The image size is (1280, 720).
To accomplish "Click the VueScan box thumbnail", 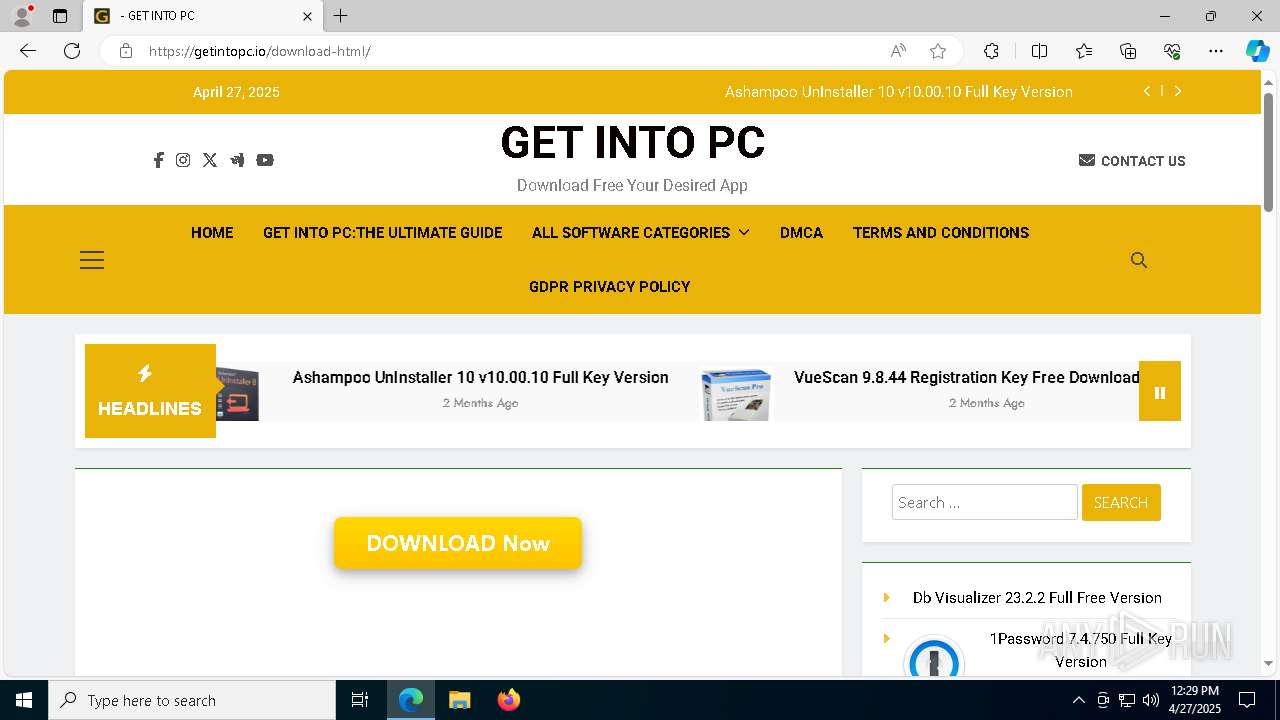I will point(736,394).
